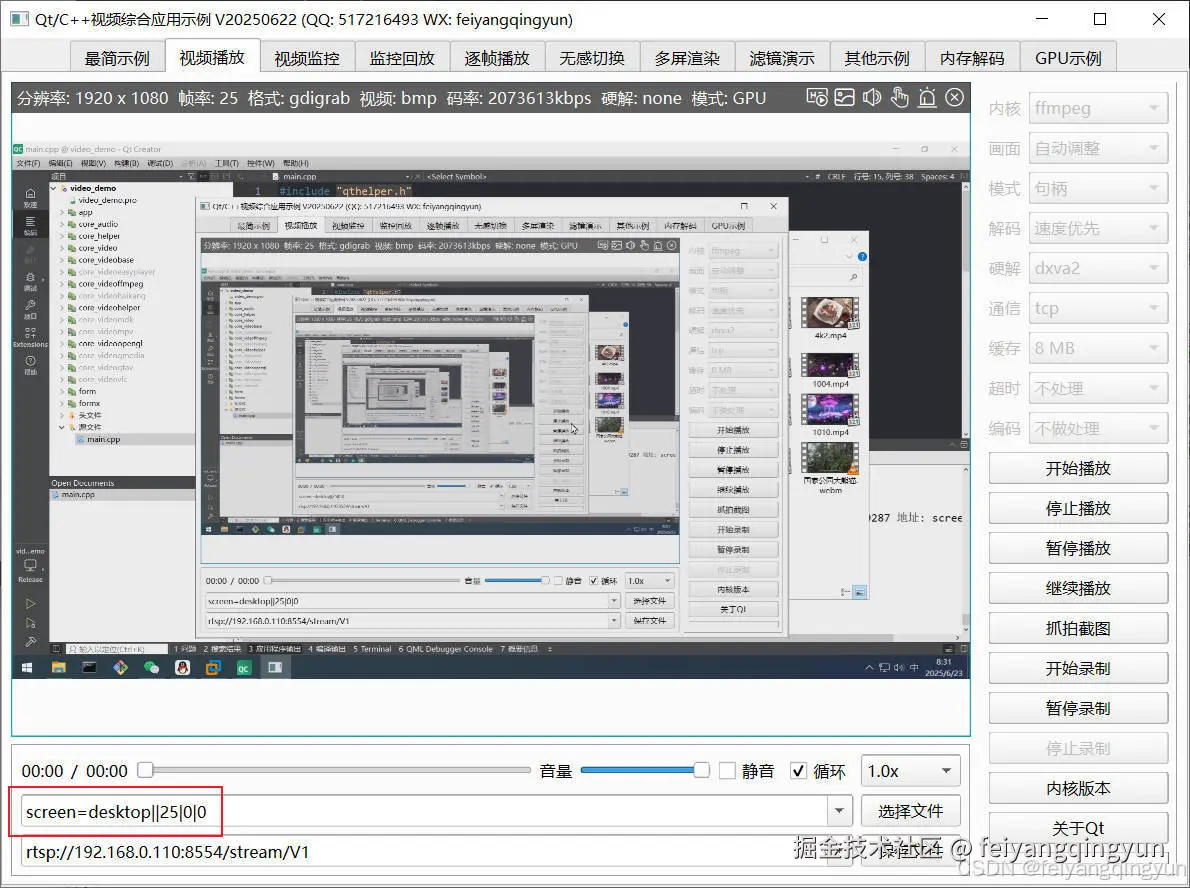Image resolution: width=1190 pixels, height=888 pixels.
Task: Click the circled X icon in the video header
Action: [x=955, y=97]
